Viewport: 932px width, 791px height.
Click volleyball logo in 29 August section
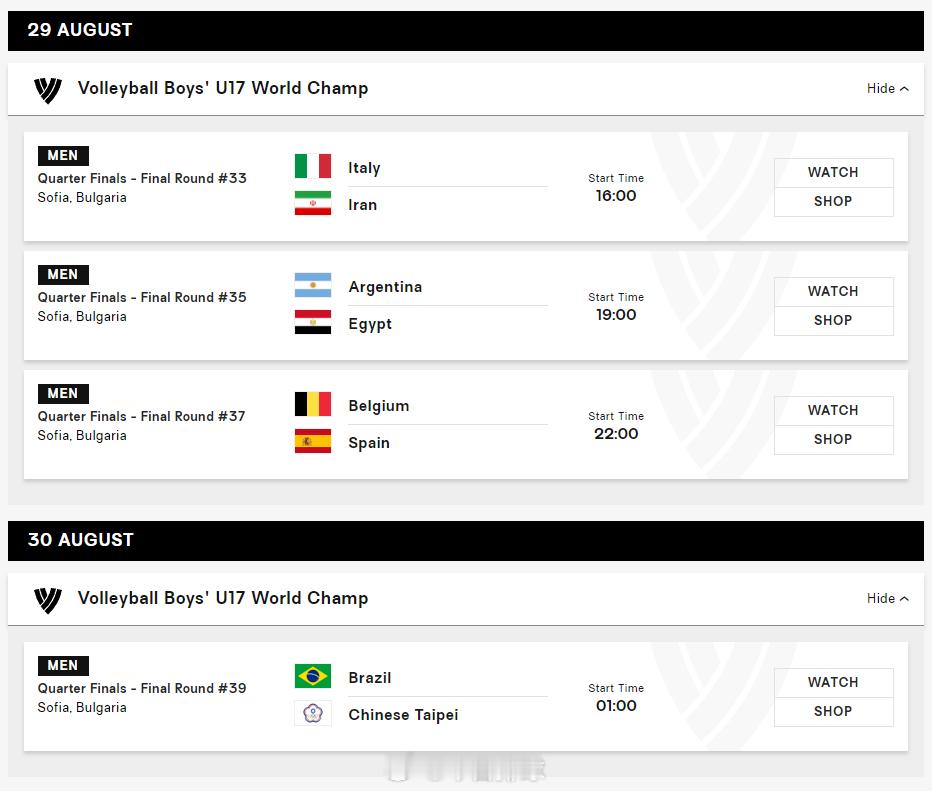coord(48,90)
